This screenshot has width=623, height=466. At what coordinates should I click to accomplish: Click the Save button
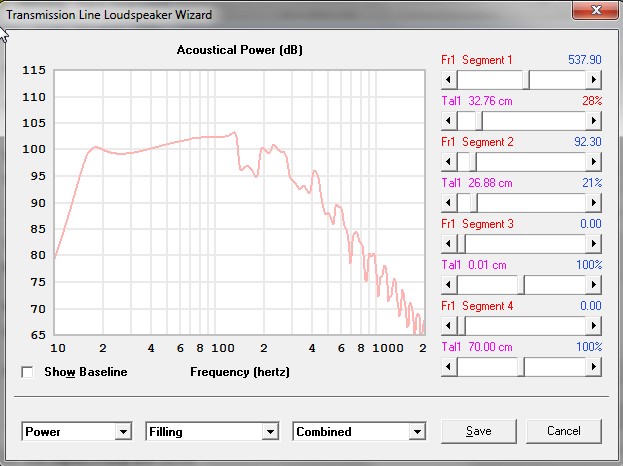point(479,431)
